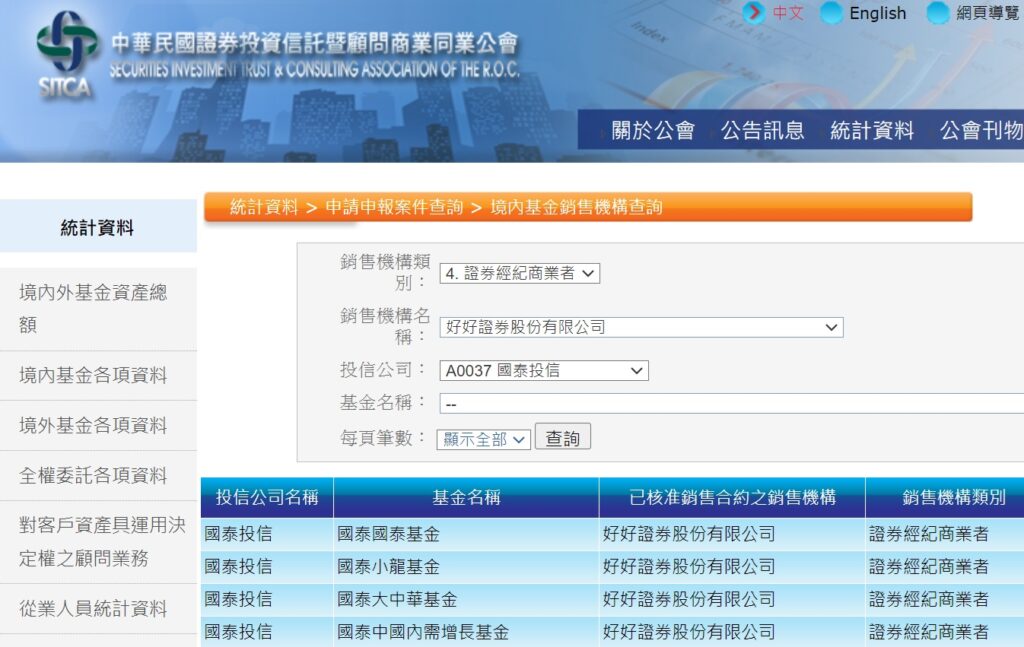The image size is (1024, 647).
Task: Click the 查詢 search button
Action: [x=562, y=437]
